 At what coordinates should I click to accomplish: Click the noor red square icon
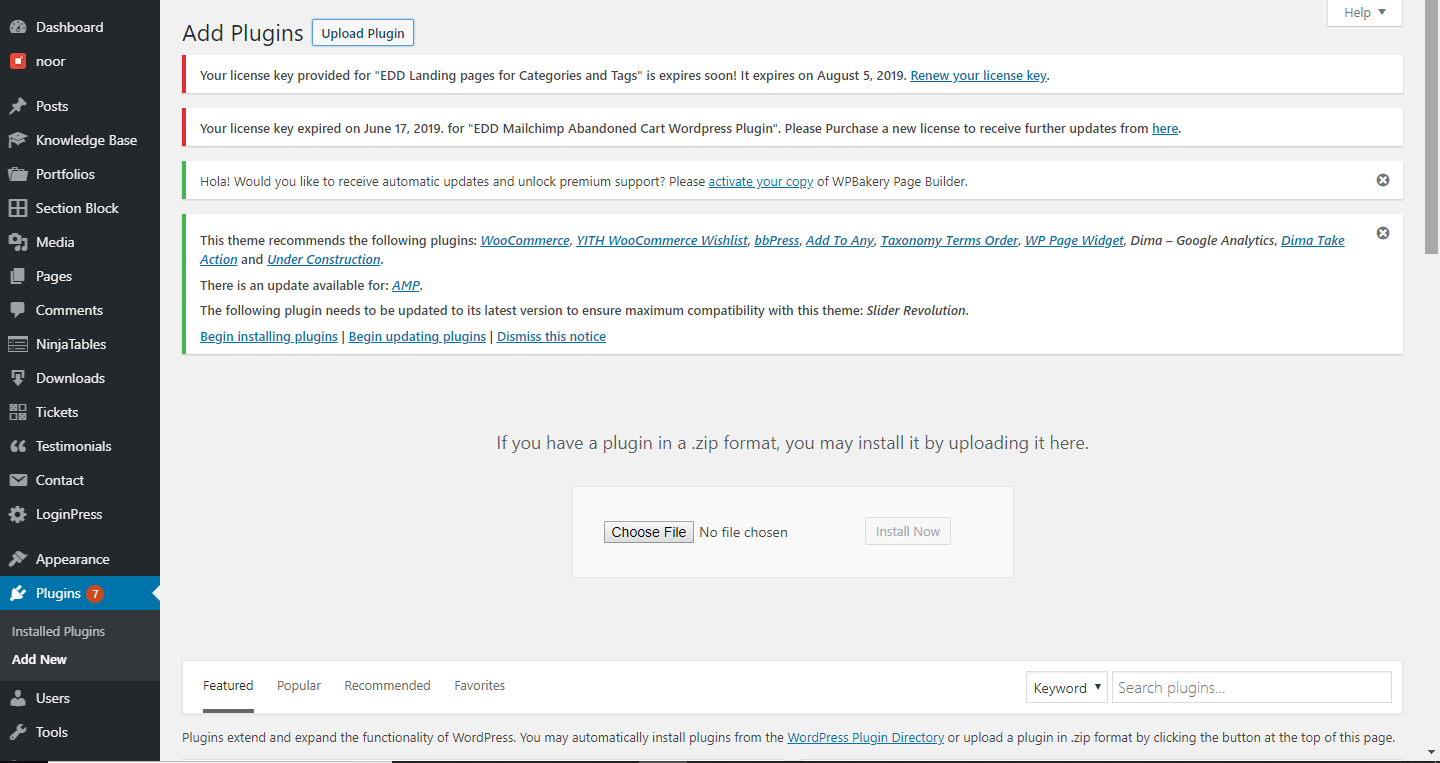tap(17, 61)
